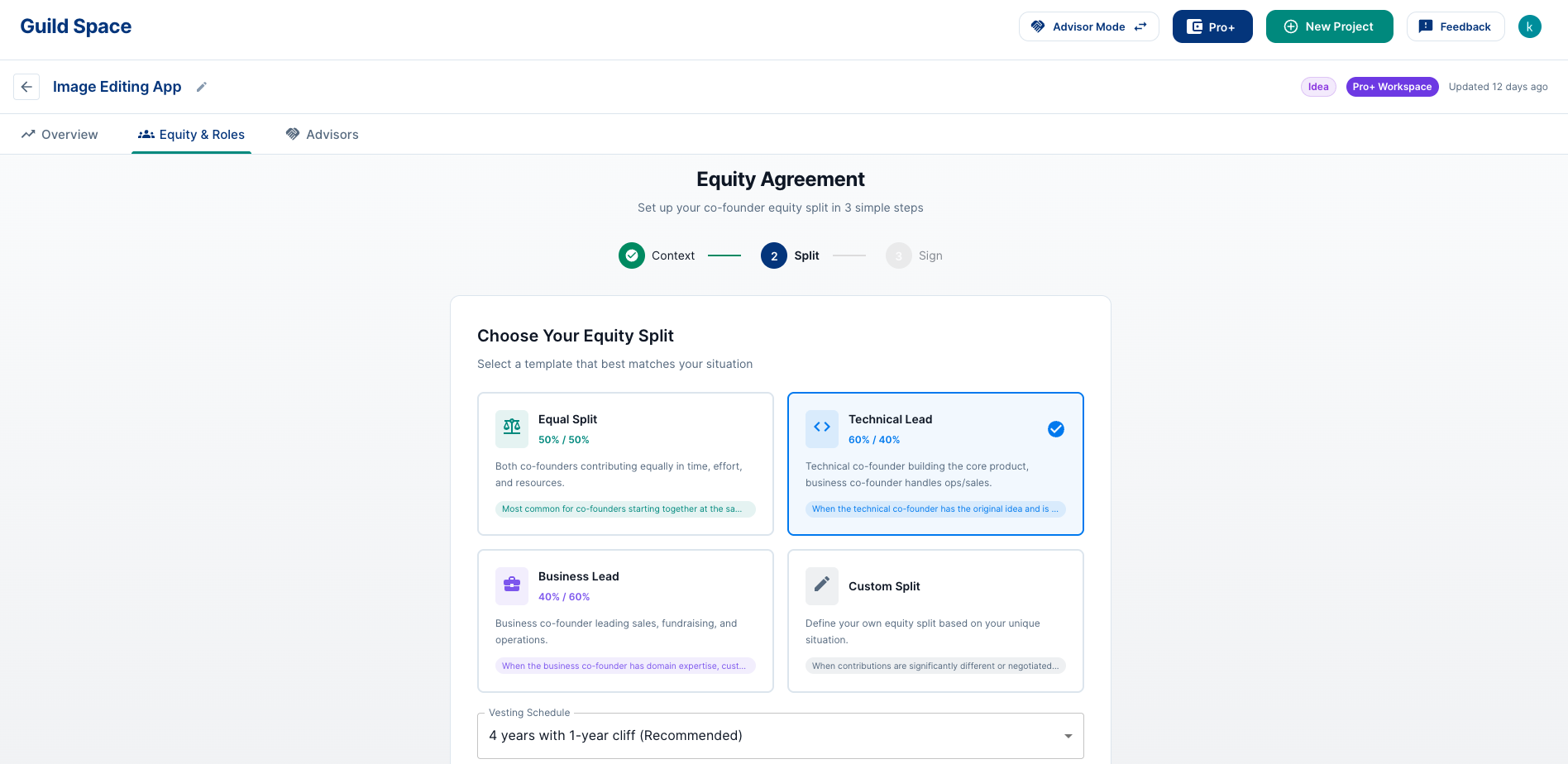
Task: Click the pencil icon on Custom Split card
Action: [822, 585]
